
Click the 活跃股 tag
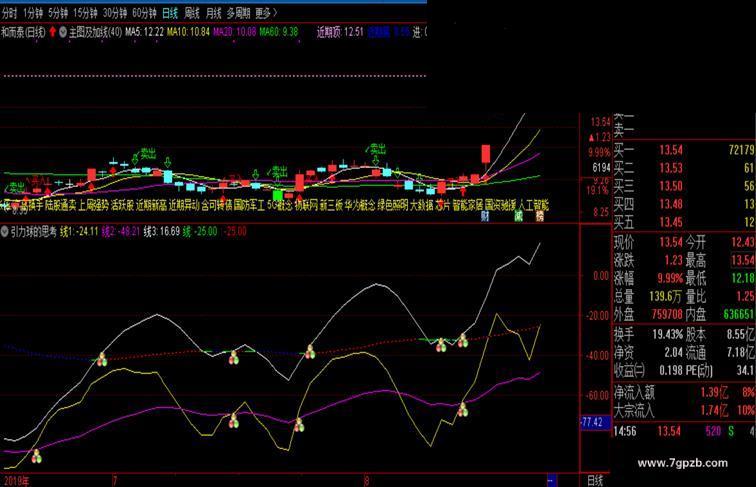point(122,206)
